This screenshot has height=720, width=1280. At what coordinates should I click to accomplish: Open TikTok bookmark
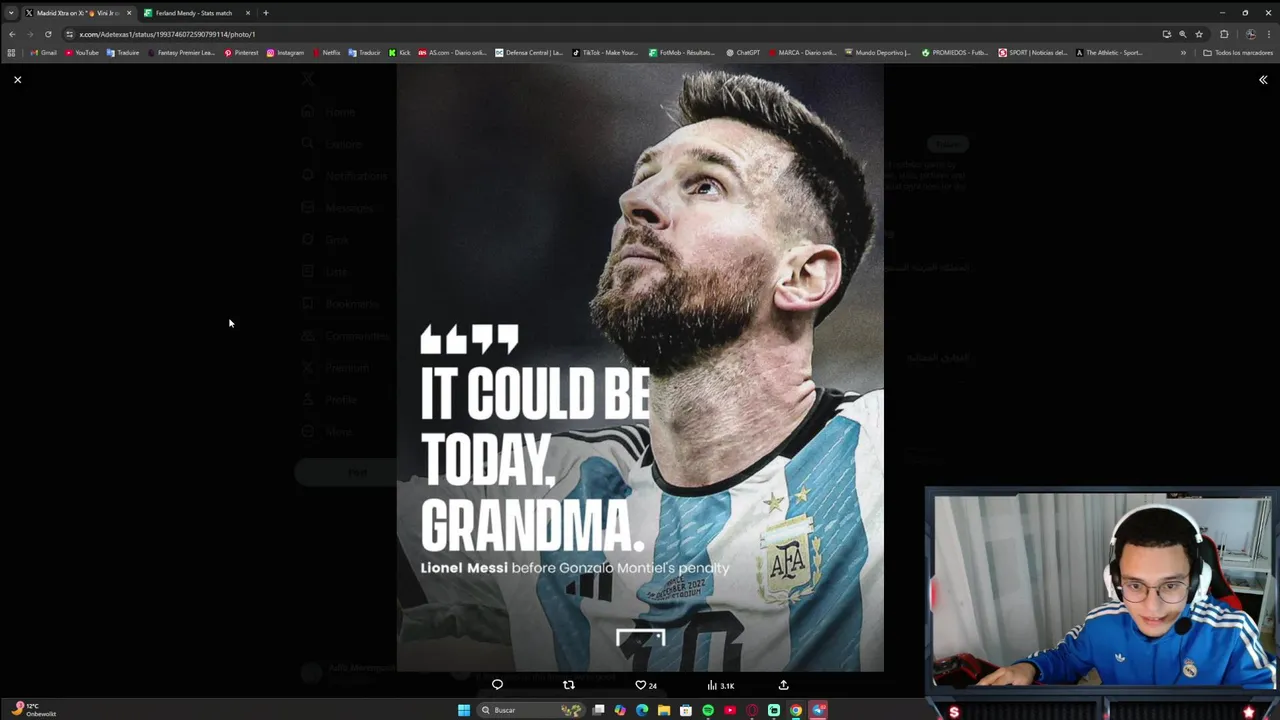(x=605, y=53)
